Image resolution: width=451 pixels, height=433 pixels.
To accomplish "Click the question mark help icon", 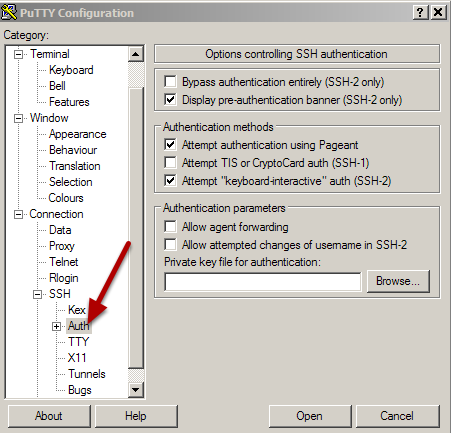I will pyautogui.click(x=420, y=12).
